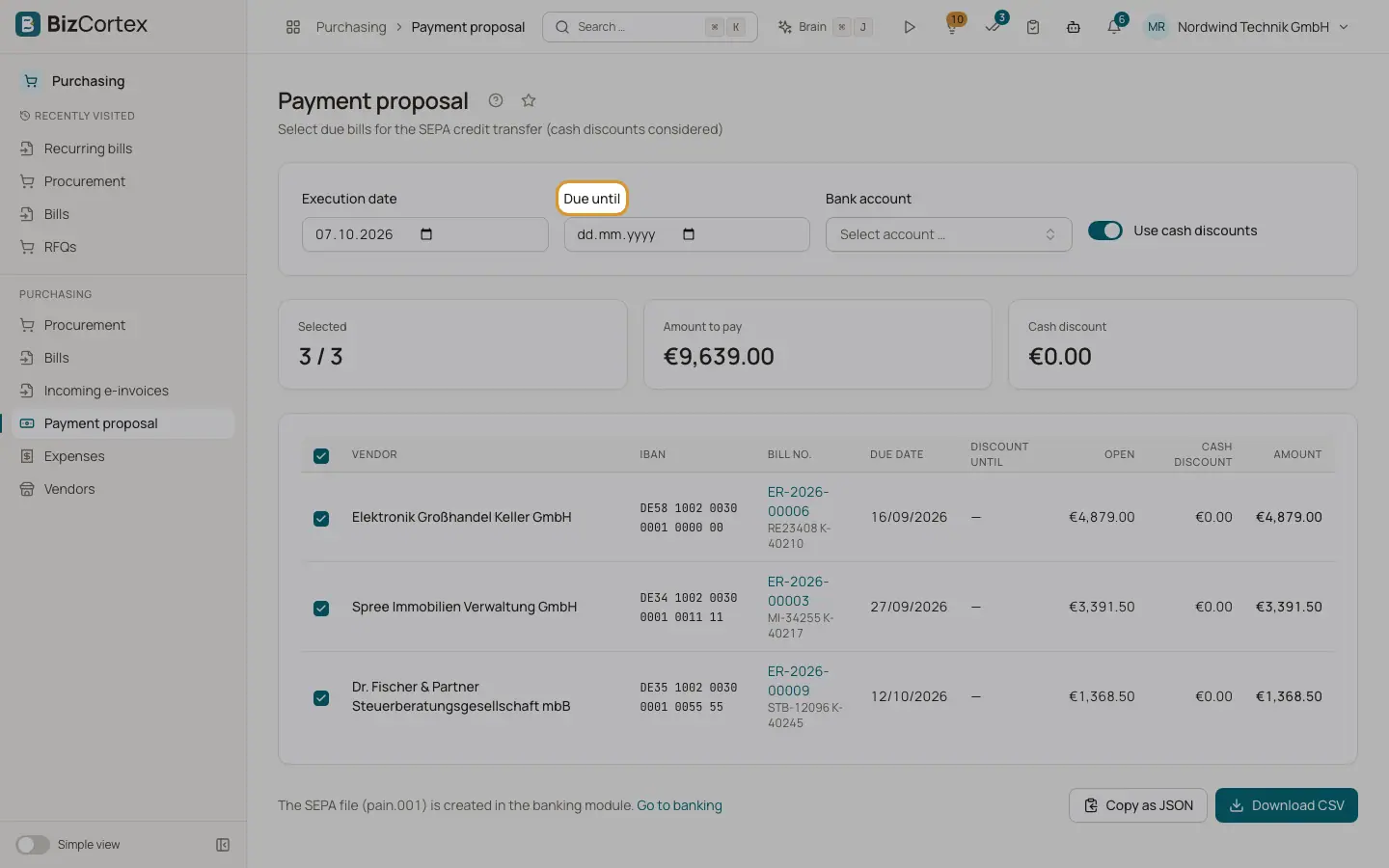Open the Due until calendar picker icon
The image size is (1389, 868).
point(689,234)
